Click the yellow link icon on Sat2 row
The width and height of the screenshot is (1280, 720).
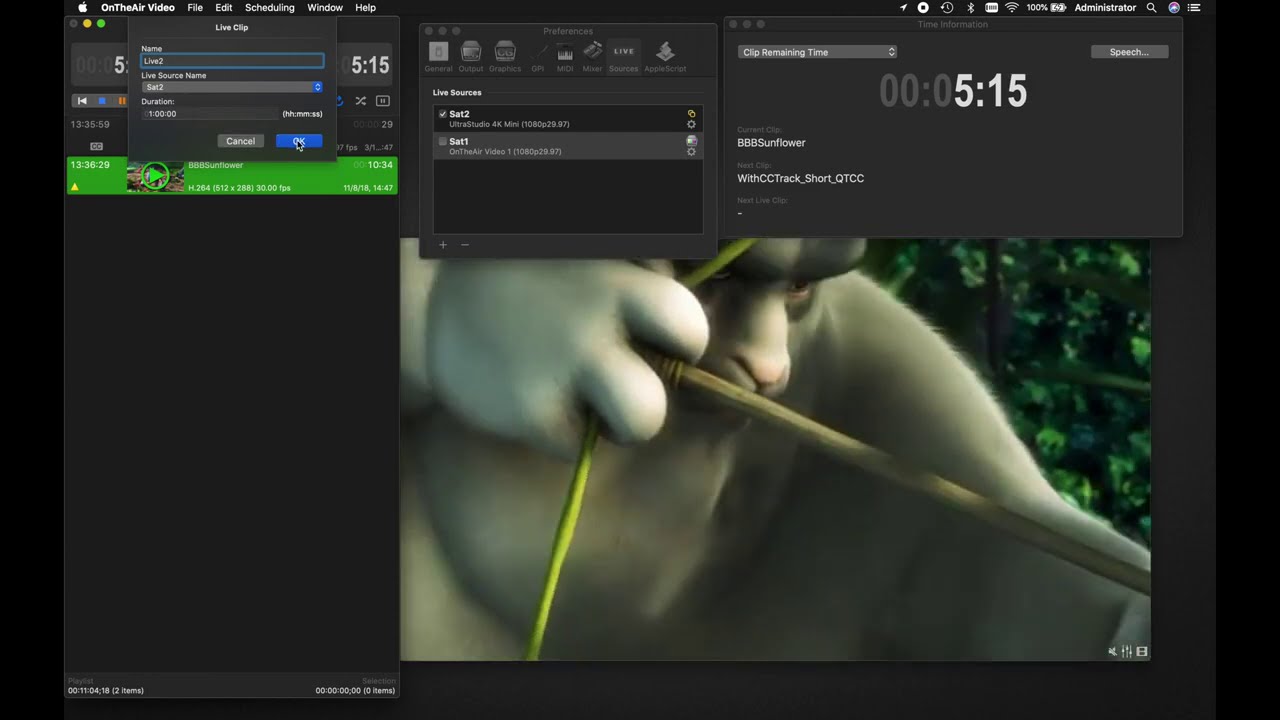[691, 113]
